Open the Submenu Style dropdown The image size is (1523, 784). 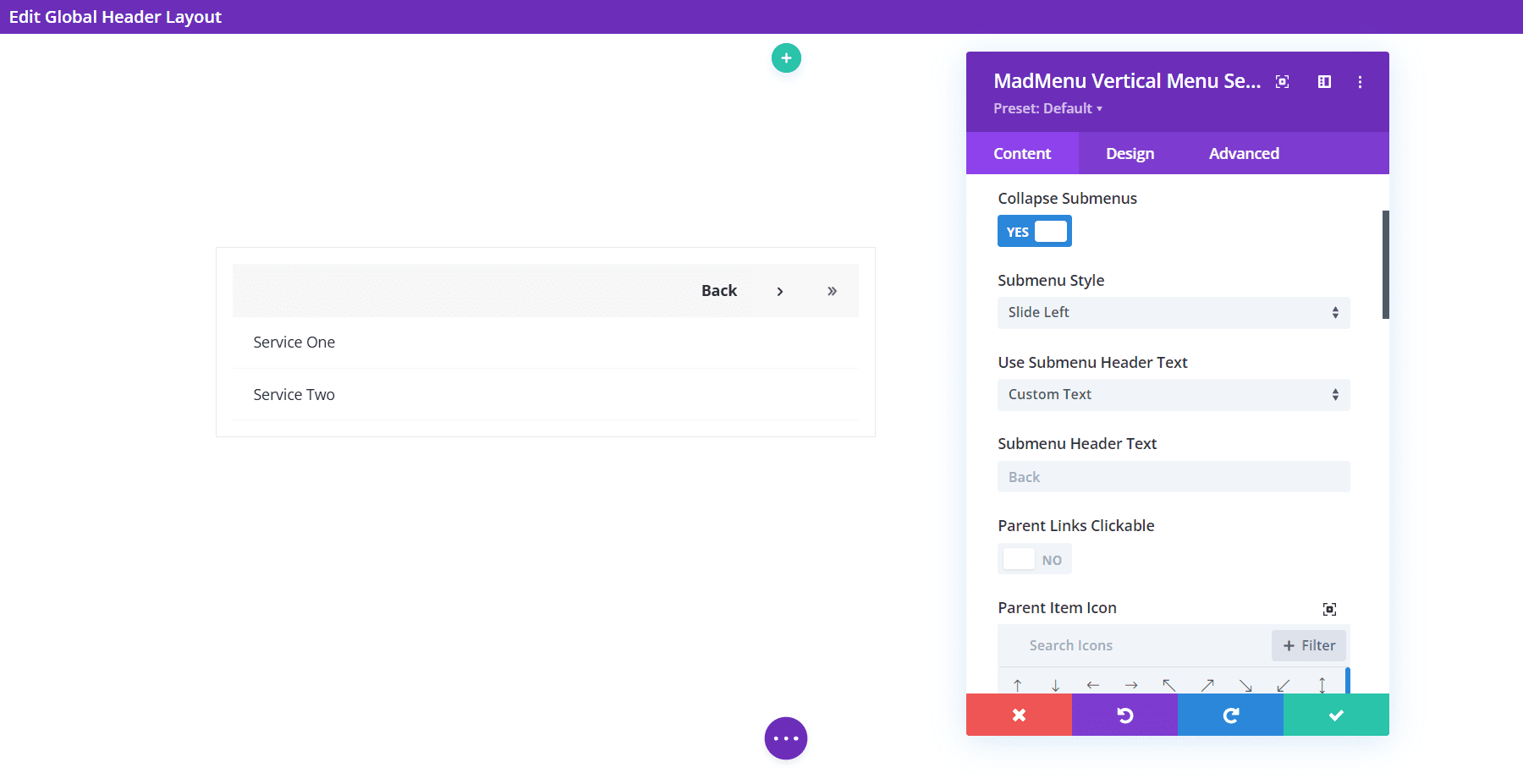click(x=1174, y=312)
